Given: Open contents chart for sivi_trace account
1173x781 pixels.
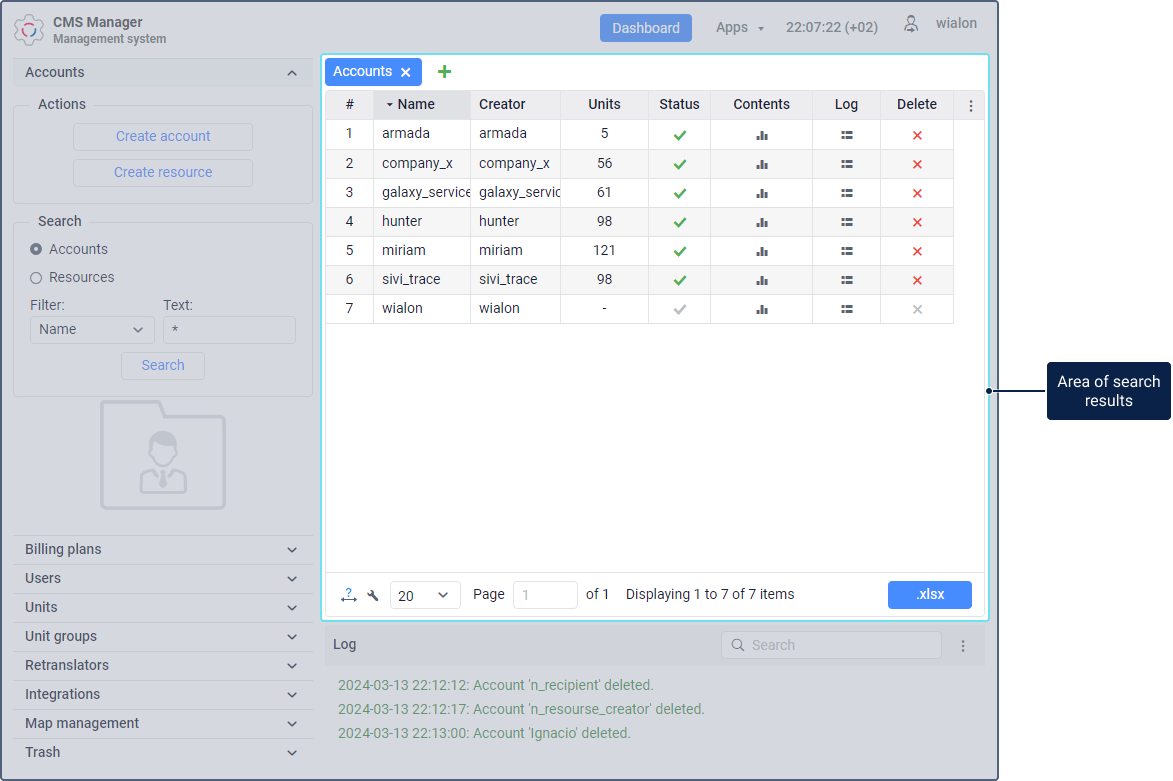Looking at the screenshot, I should click(762, 281).
